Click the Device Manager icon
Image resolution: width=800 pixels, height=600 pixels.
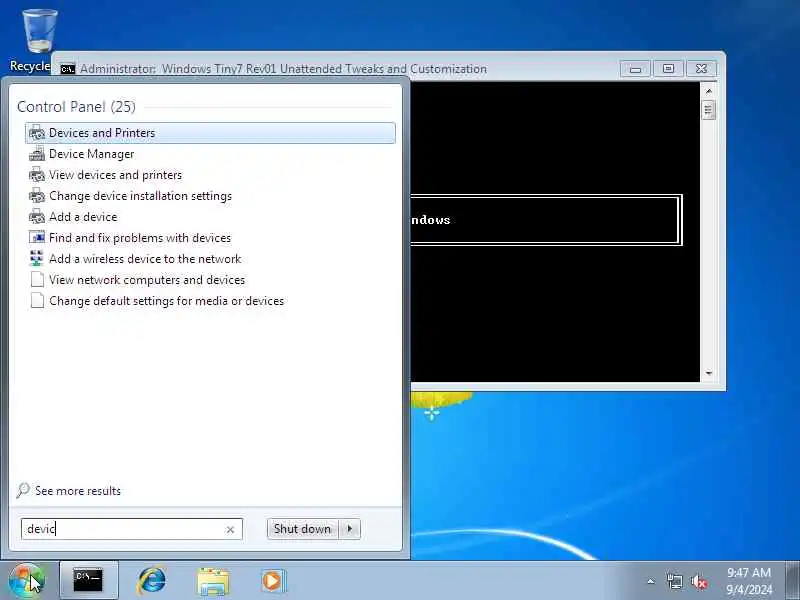[37, 154]
